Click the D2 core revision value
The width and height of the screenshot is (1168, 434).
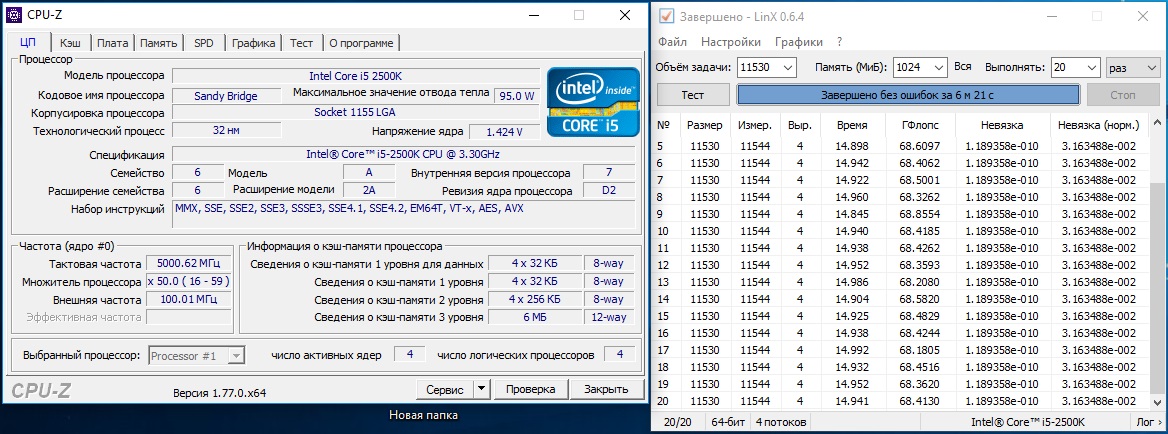pyautogui.click(x=609, y=191)
